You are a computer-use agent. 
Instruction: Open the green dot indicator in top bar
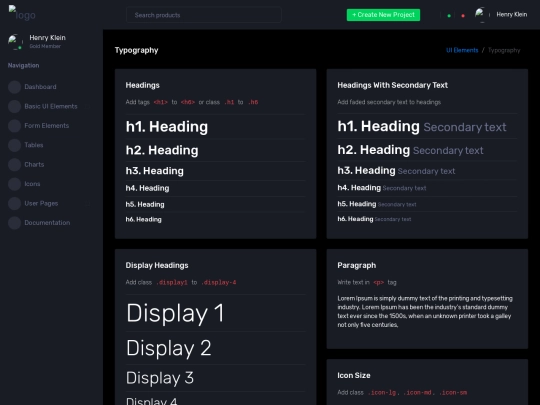tap(449, 15)
